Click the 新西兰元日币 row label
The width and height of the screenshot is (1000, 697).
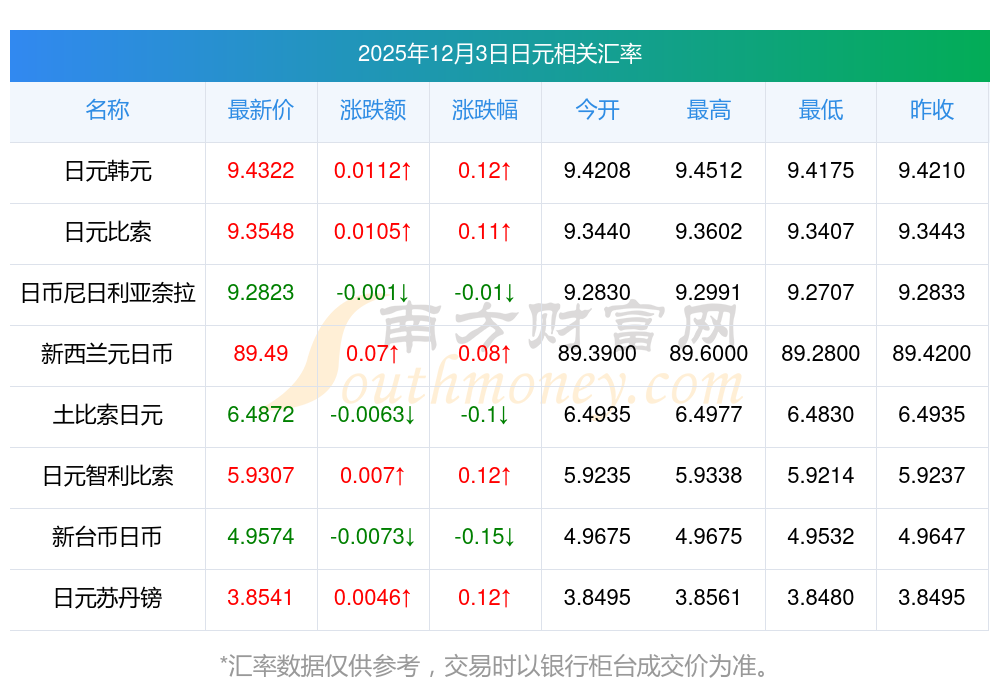(x=107, y=354)
